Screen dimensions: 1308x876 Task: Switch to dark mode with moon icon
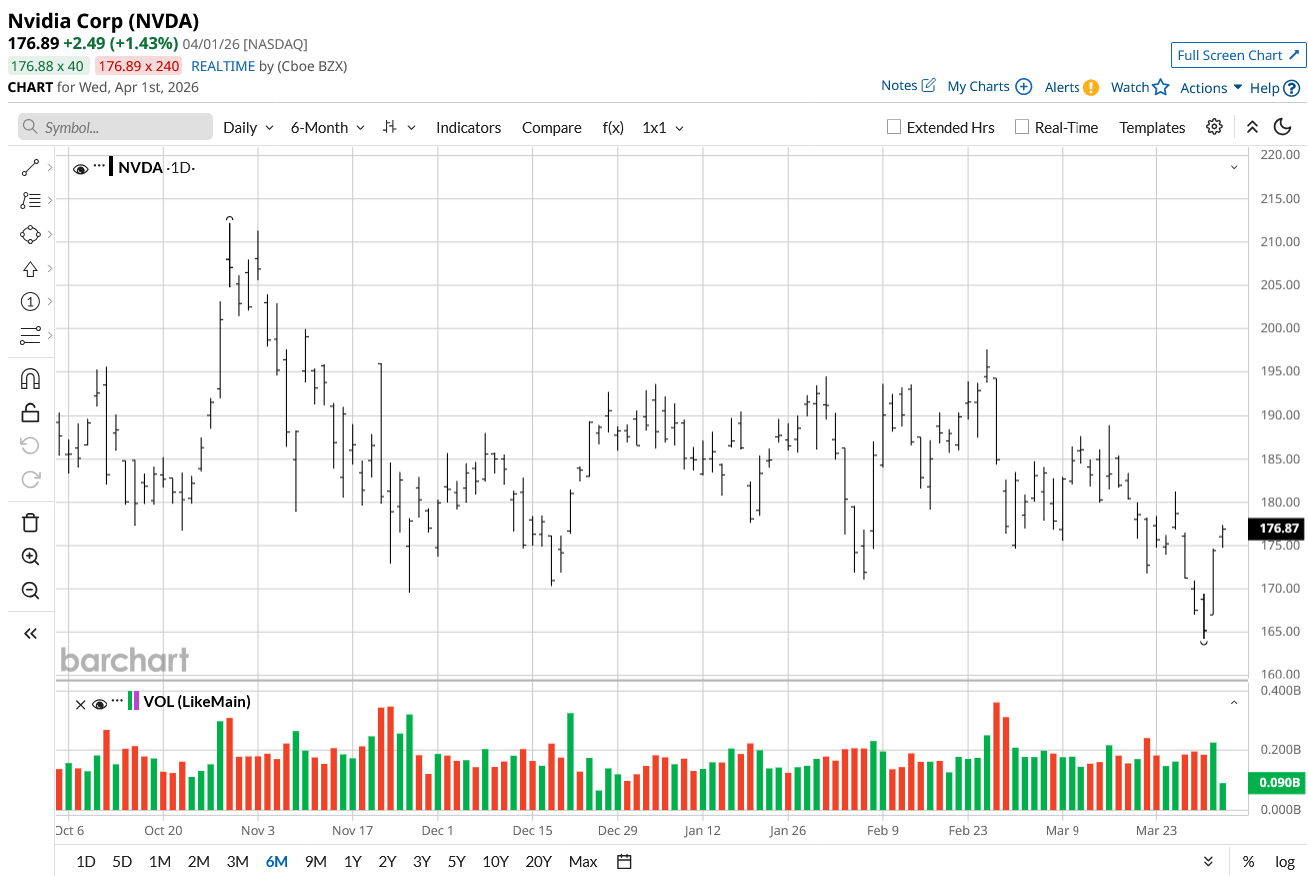[1283, 127]
